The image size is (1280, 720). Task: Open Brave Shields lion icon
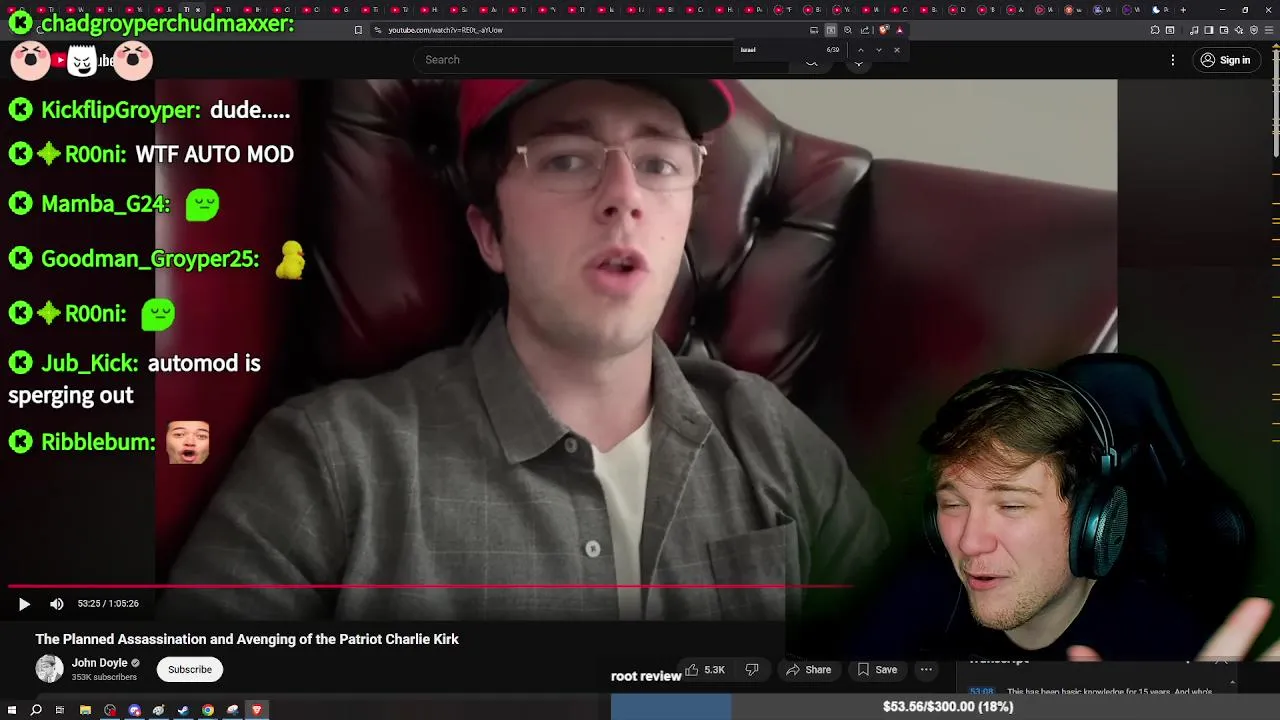pyautogui.click(x=884, y=30)
